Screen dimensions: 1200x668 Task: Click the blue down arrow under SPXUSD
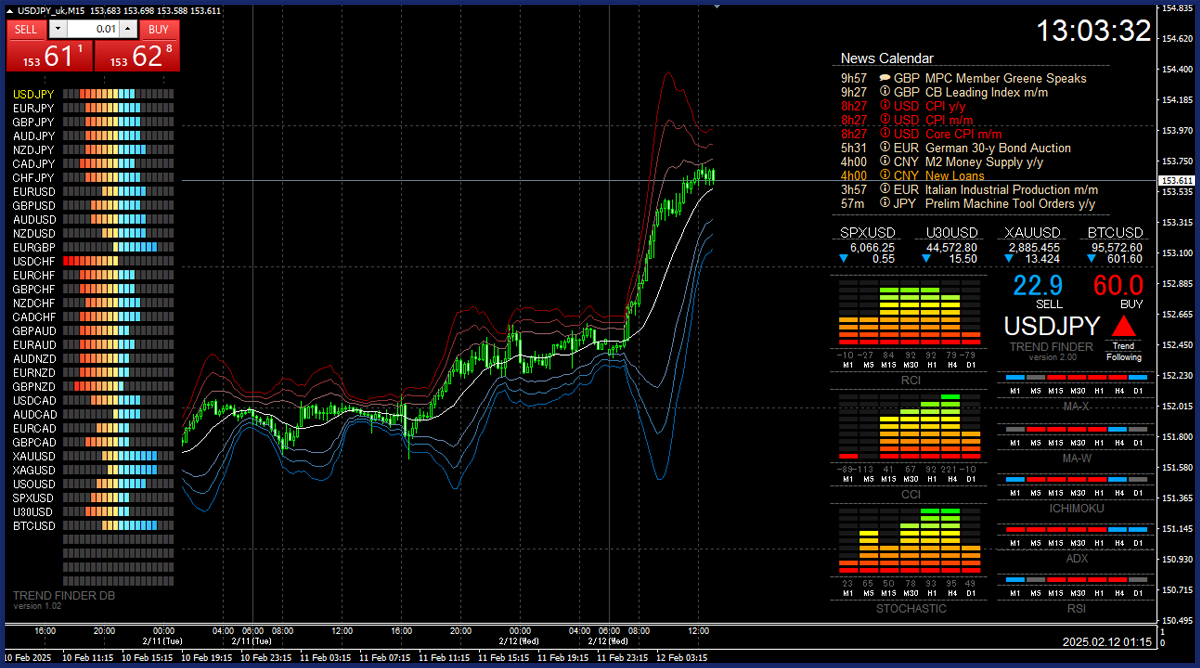843,258
